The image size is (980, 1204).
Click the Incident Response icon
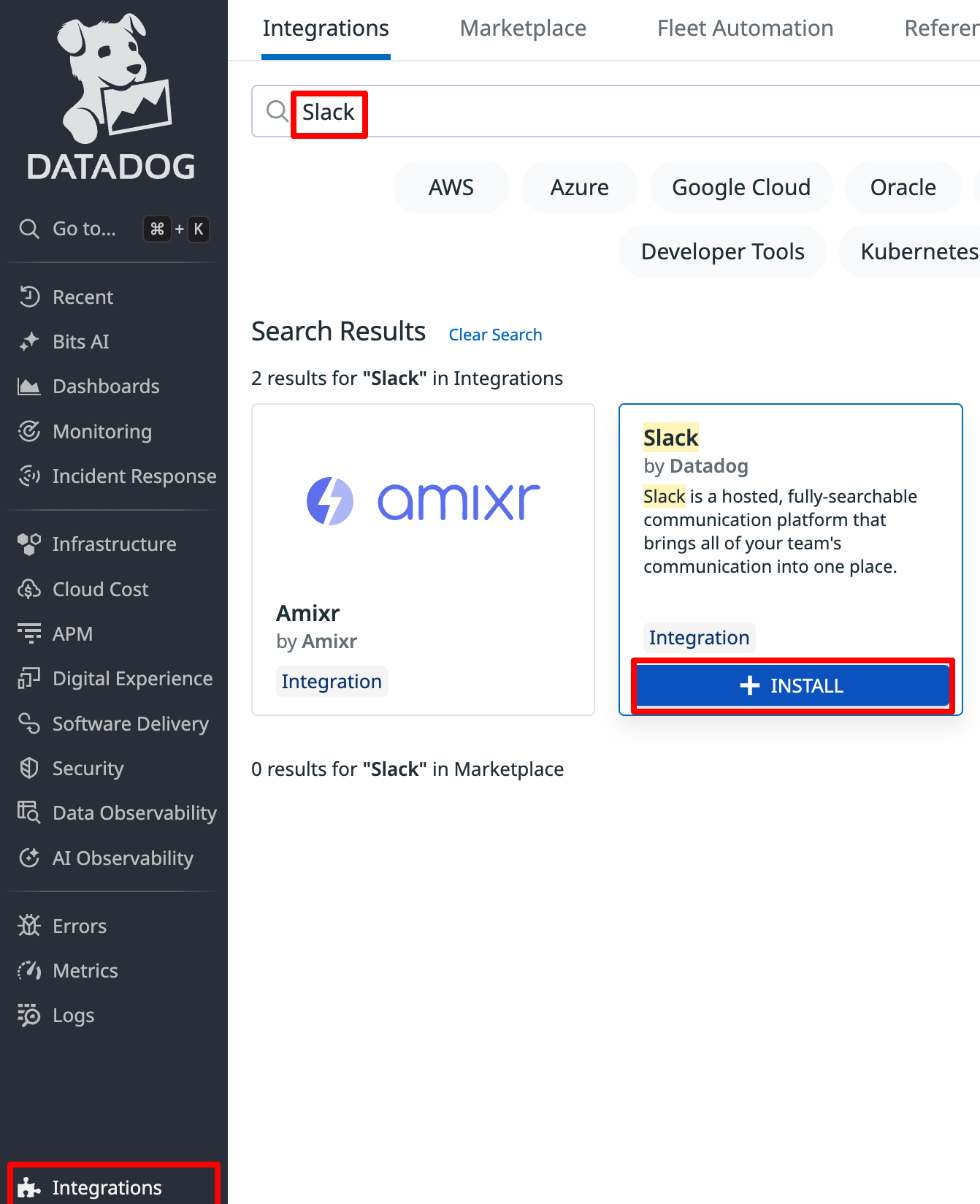[x=29, y=476]
